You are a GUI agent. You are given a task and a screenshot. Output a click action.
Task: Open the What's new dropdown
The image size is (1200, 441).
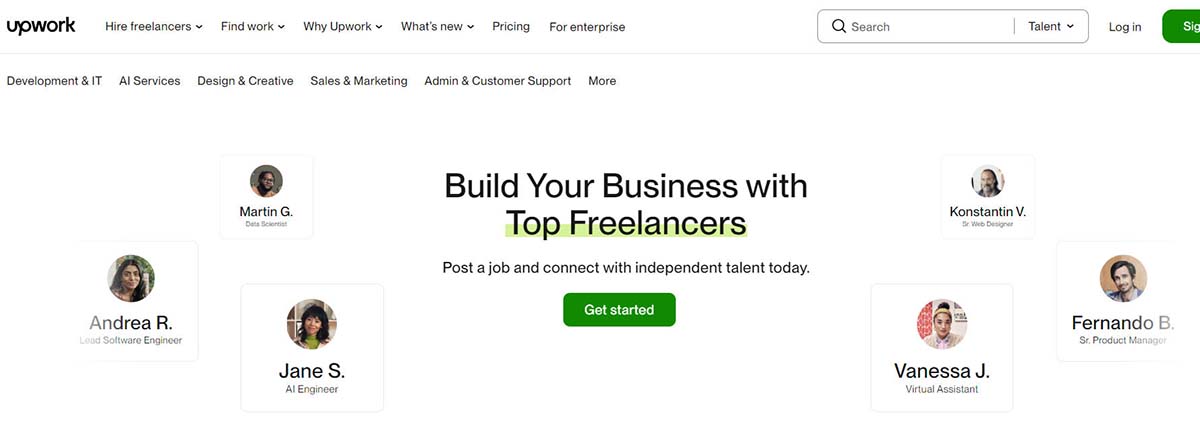438,27
